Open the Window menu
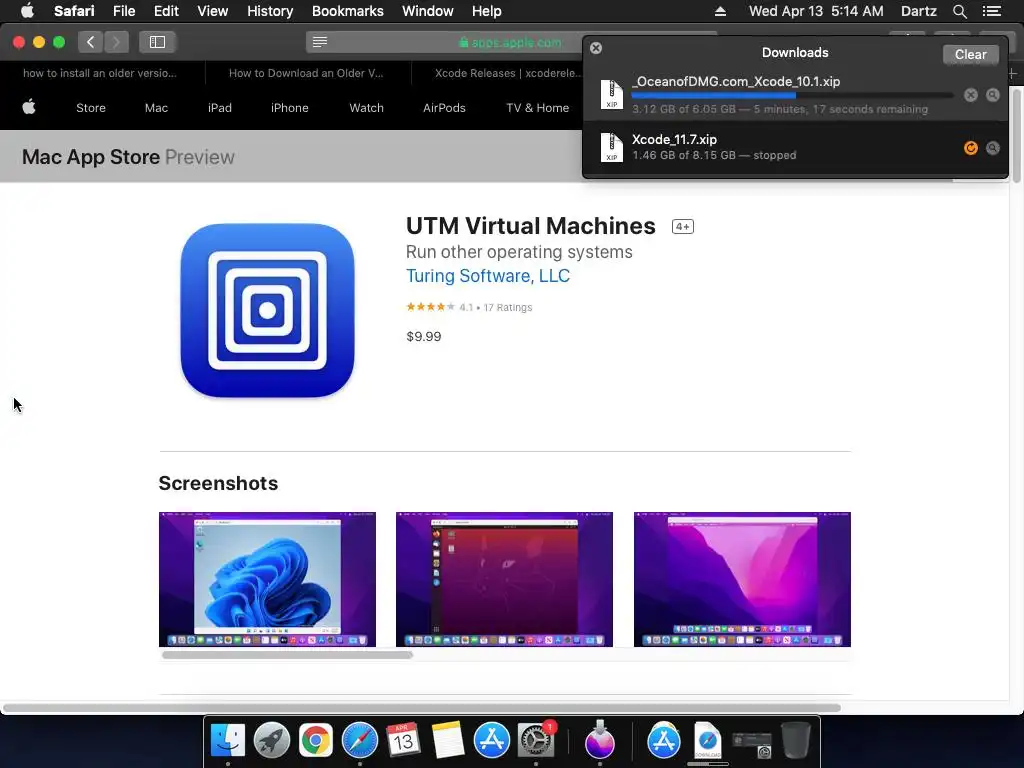The image size is (1024, 768). (x=428, y=11)
